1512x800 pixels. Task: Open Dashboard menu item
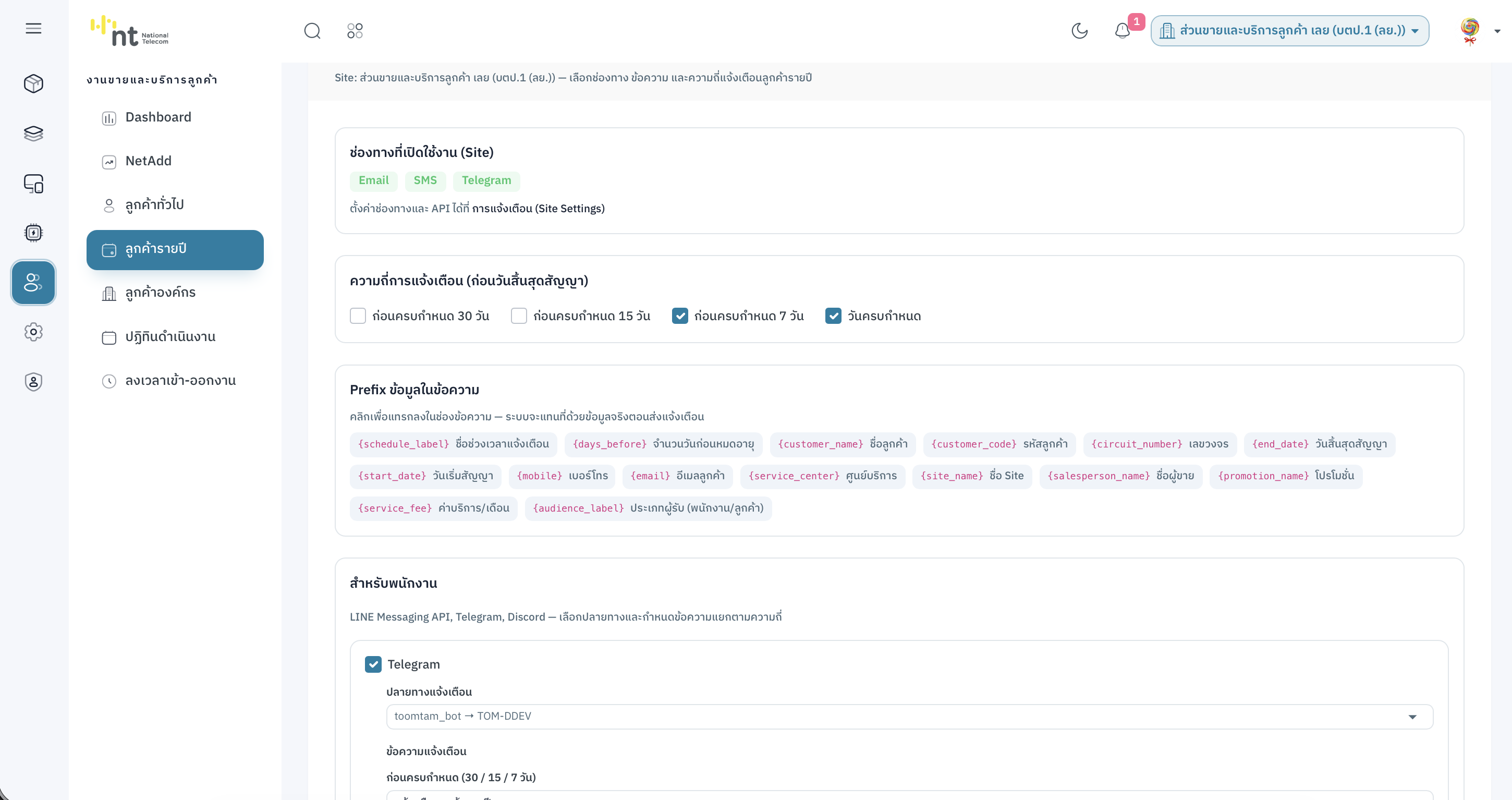(175, 117)
